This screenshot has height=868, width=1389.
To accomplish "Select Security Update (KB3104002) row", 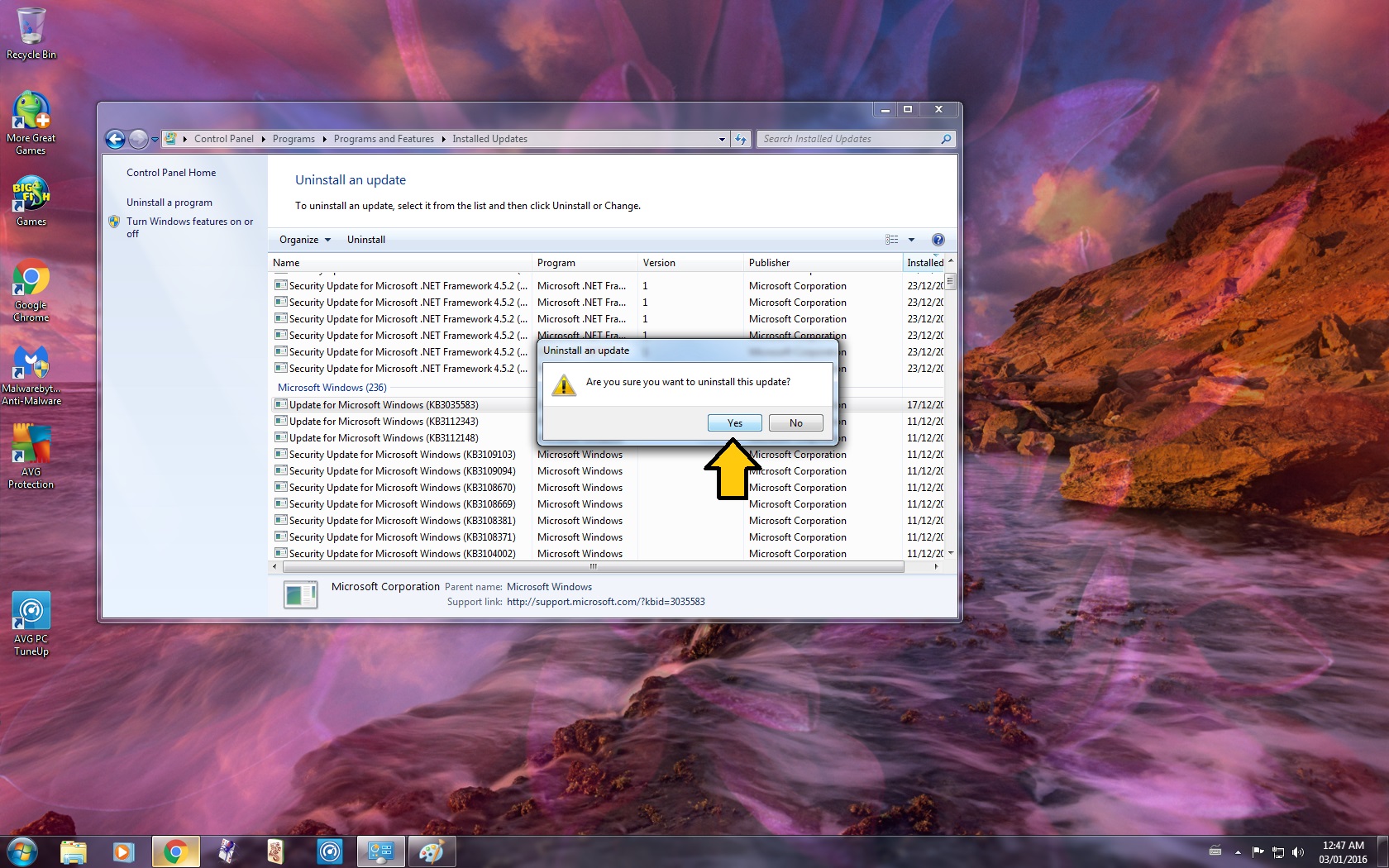I will [608, 554].
